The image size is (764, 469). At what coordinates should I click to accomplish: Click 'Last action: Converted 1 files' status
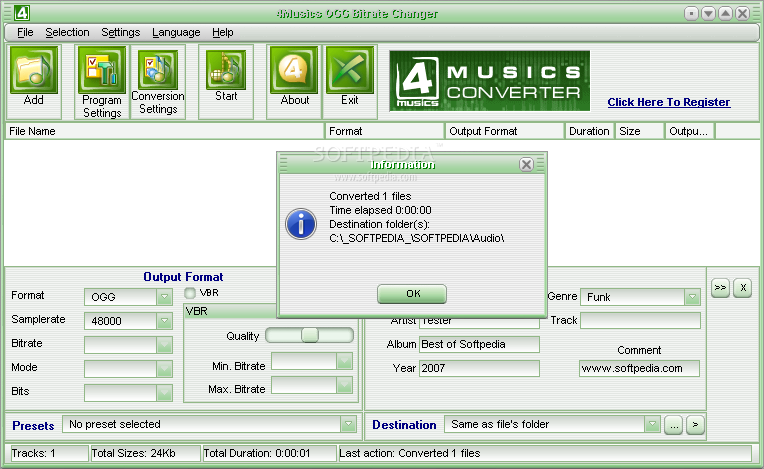(410, 453)
